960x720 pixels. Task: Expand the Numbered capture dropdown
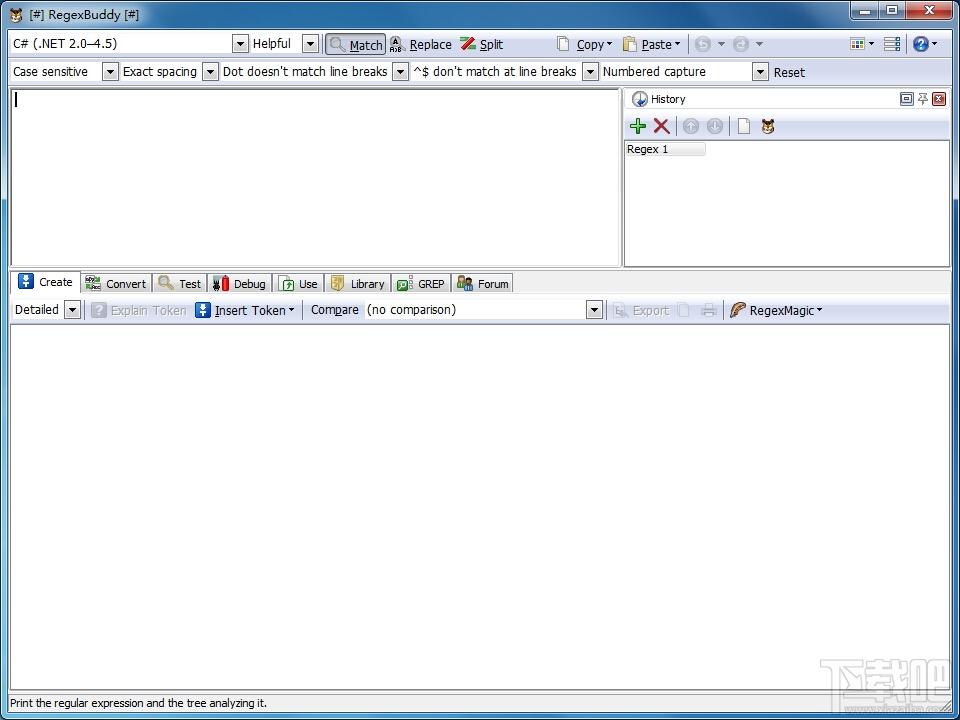pos(760,72)
